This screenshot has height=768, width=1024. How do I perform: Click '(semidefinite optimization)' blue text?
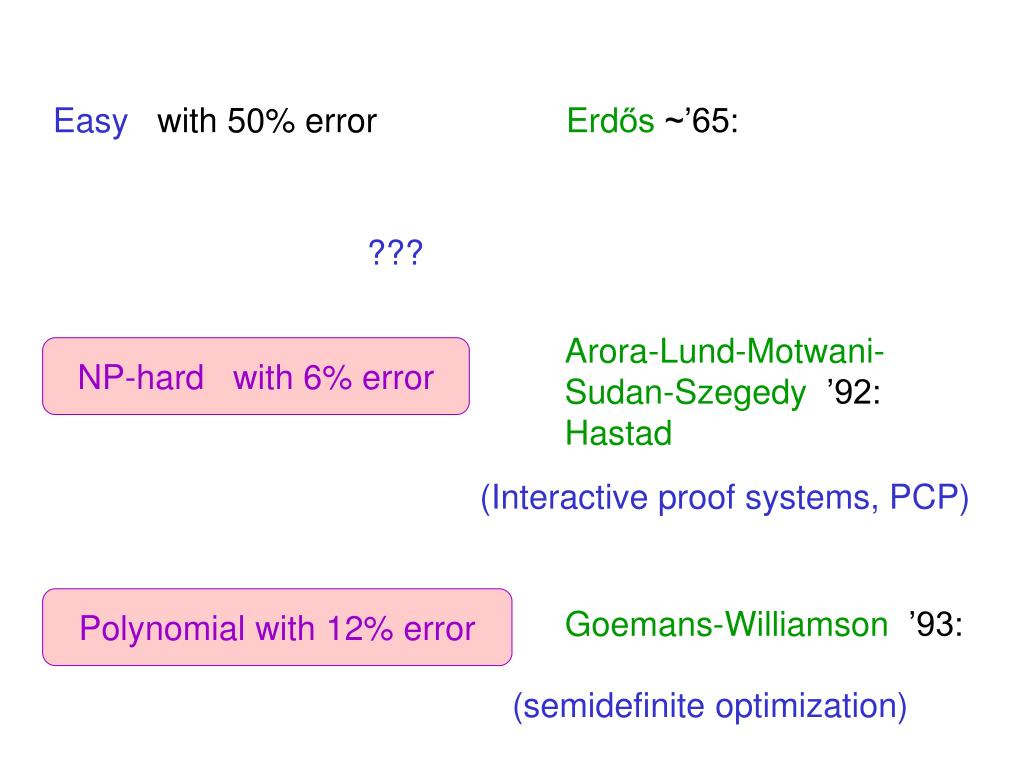(710, 707)
